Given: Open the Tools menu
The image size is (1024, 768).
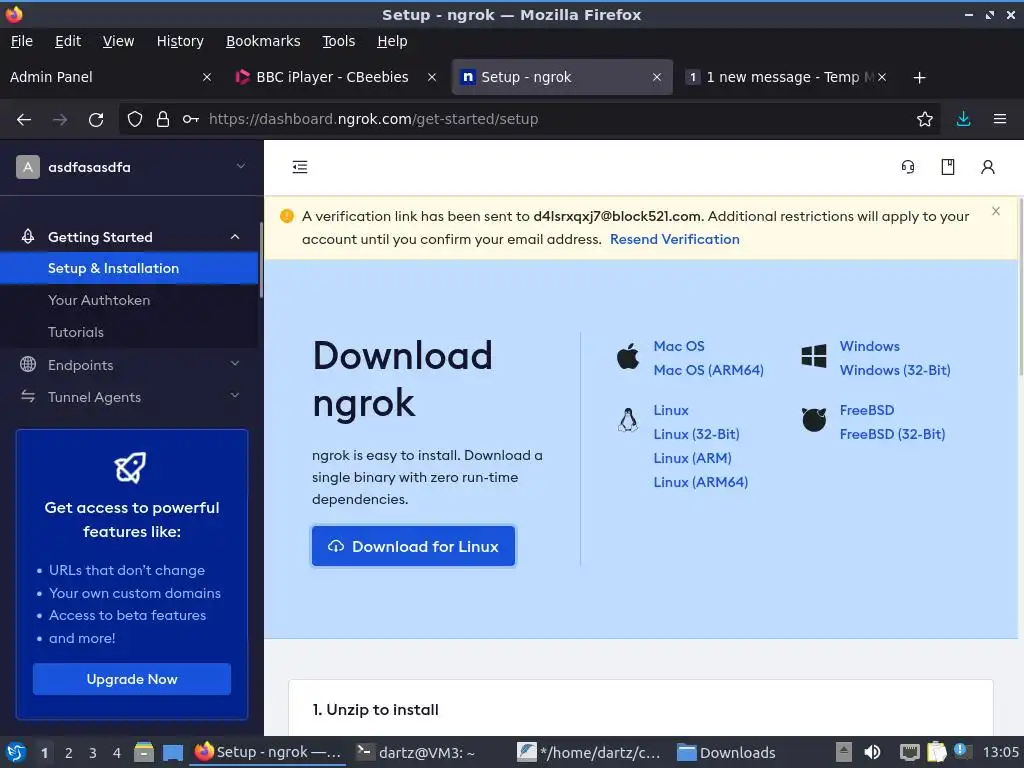Looking at the screenshot, I should click(x=338, y=41).
